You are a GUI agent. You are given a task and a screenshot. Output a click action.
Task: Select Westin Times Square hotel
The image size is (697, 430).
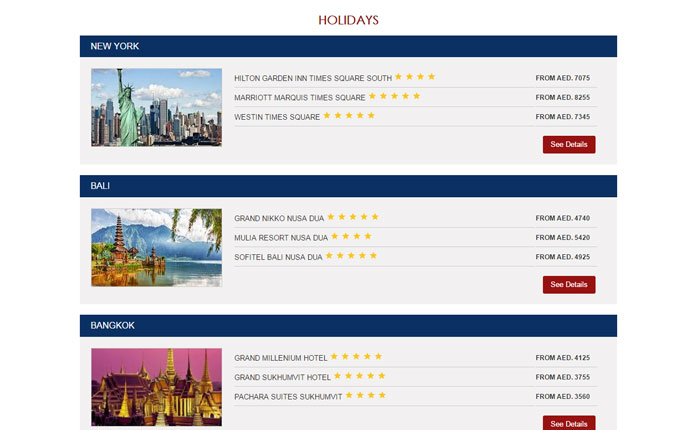277,117
